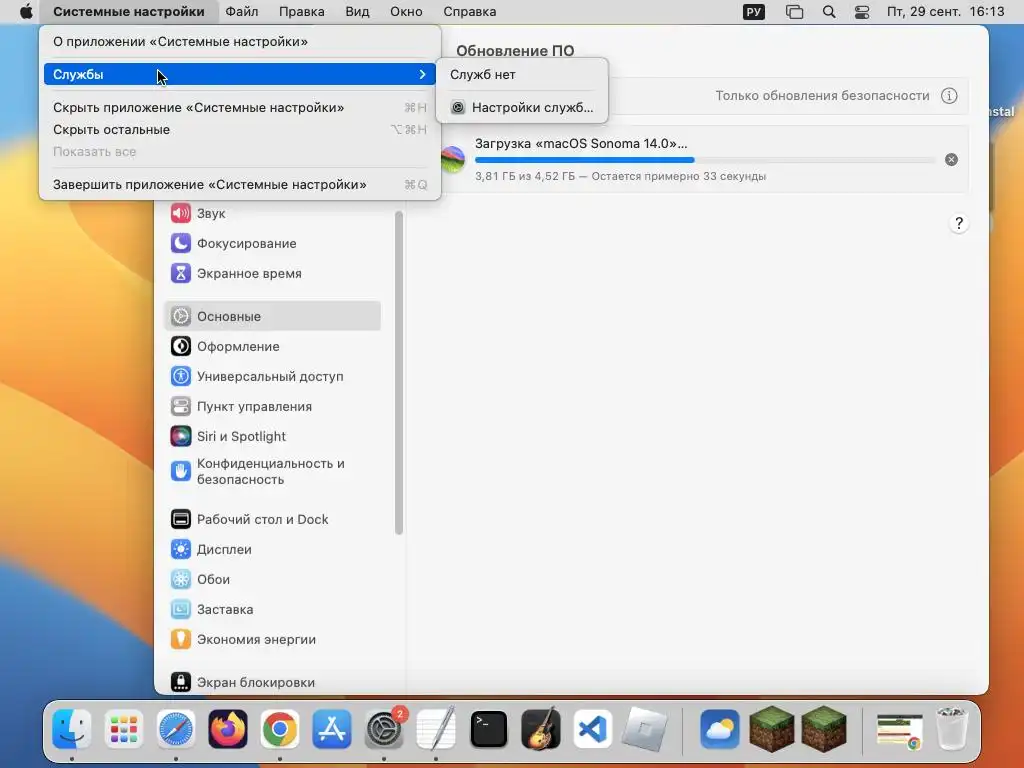Click the macOS Sonoma download progress bar

705,160
